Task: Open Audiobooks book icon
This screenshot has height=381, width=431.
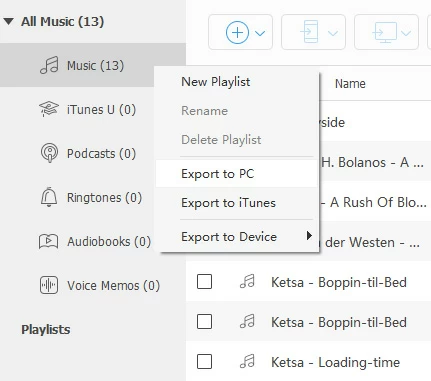Action: 49,241
